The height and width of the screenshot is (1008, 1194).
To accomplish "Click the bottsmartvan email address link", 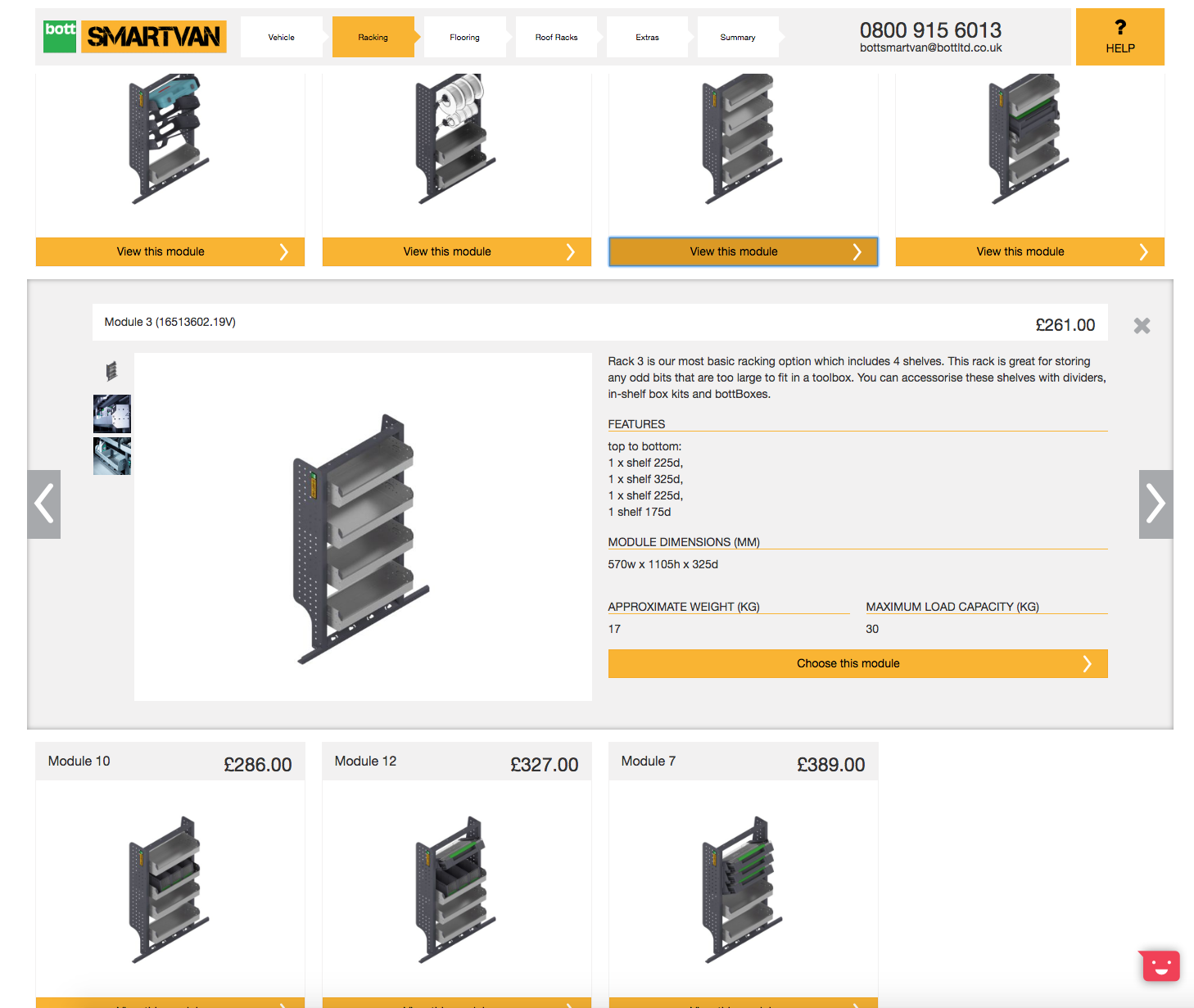I will 930,48.
